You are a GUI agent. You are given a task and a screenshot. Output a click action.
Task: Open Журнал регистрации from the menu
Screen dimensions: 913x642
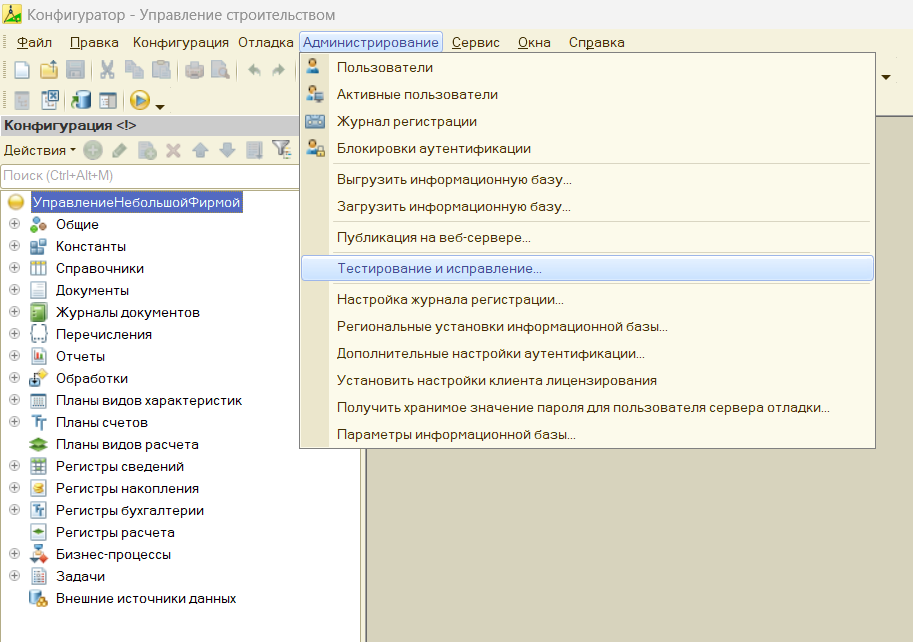coord(588,122)
